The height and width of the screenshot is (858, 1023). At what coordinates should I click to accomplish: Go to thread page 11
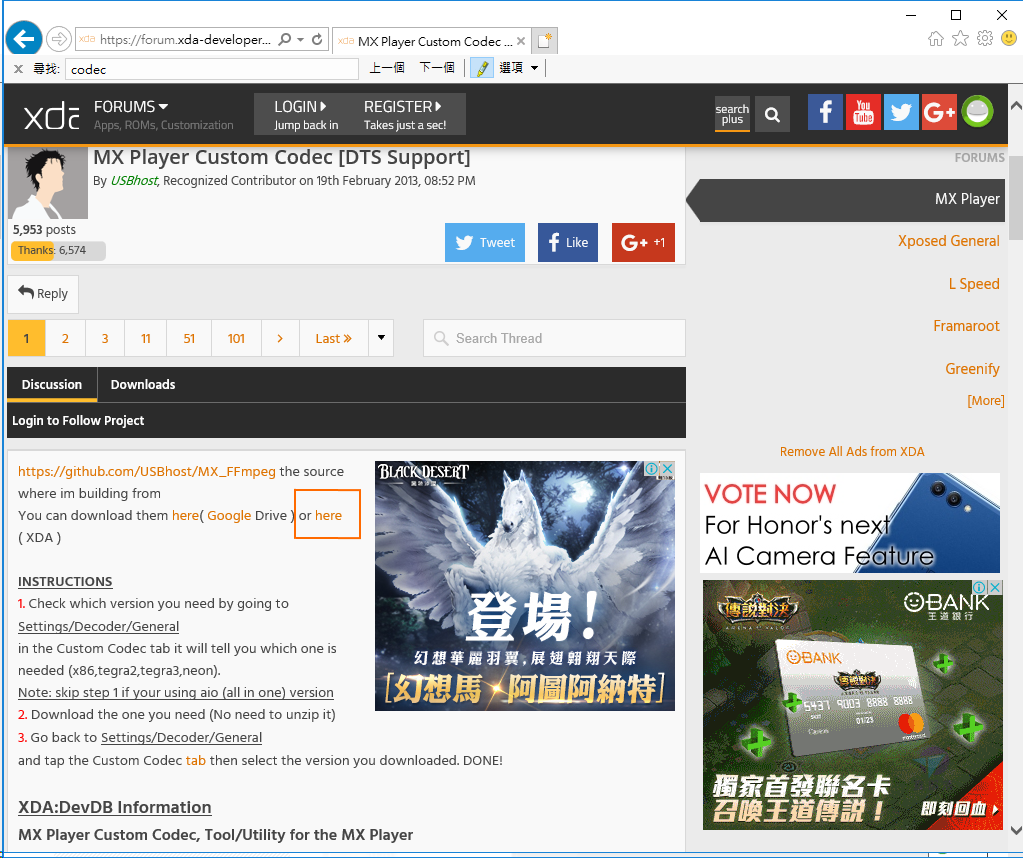pos(145,338)
